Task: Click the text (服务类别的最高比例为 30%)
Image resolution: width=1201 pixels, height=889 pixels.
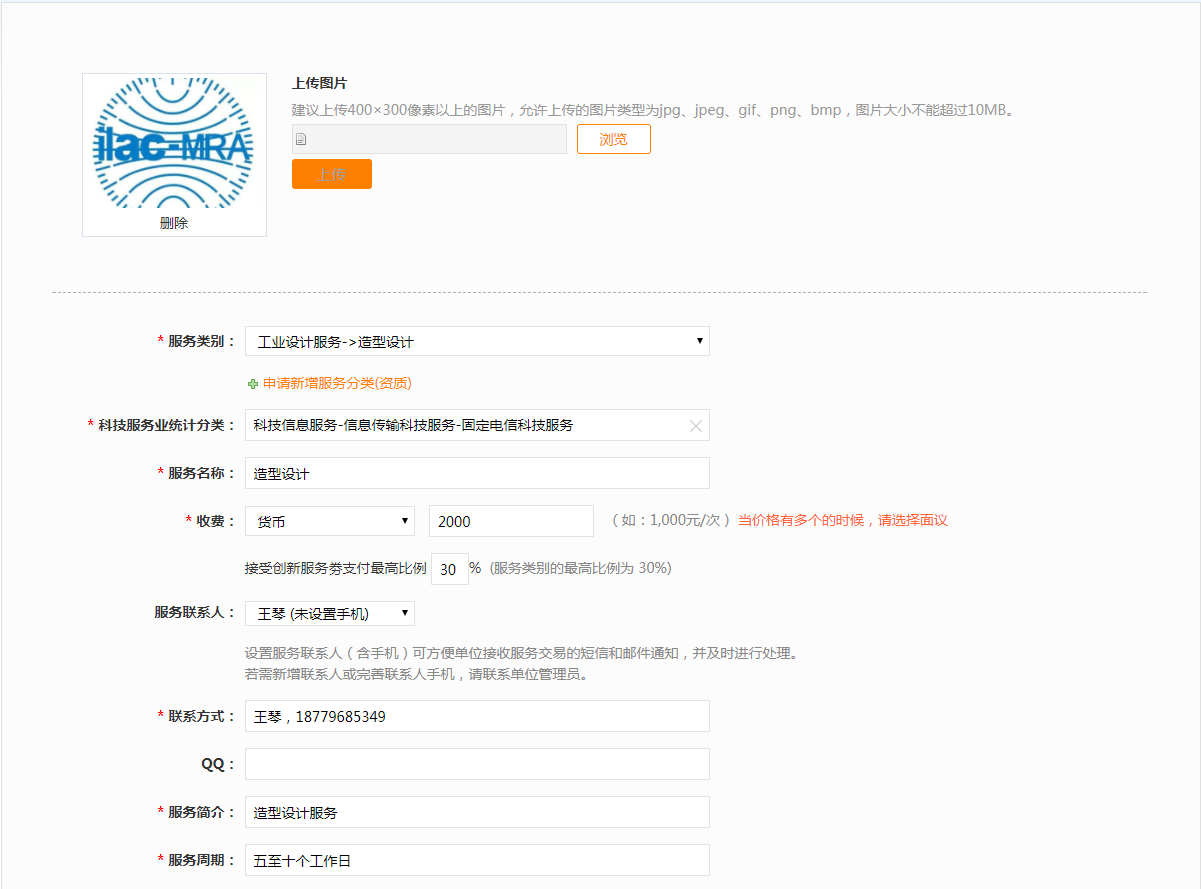Action: pos(580,568)
